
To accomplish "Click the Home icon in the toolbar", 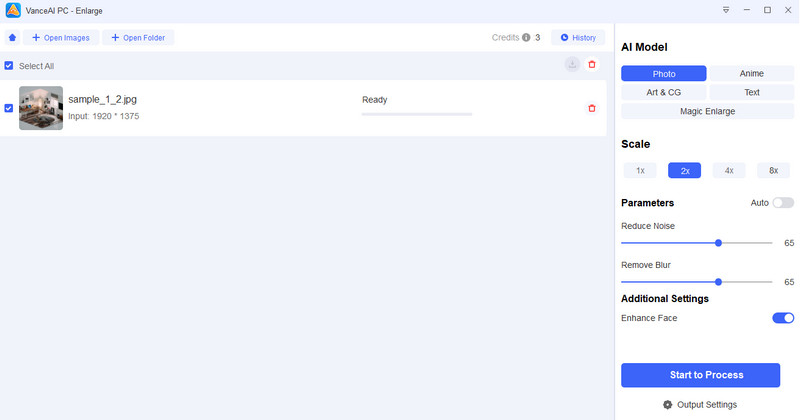I will pos(12,38).
